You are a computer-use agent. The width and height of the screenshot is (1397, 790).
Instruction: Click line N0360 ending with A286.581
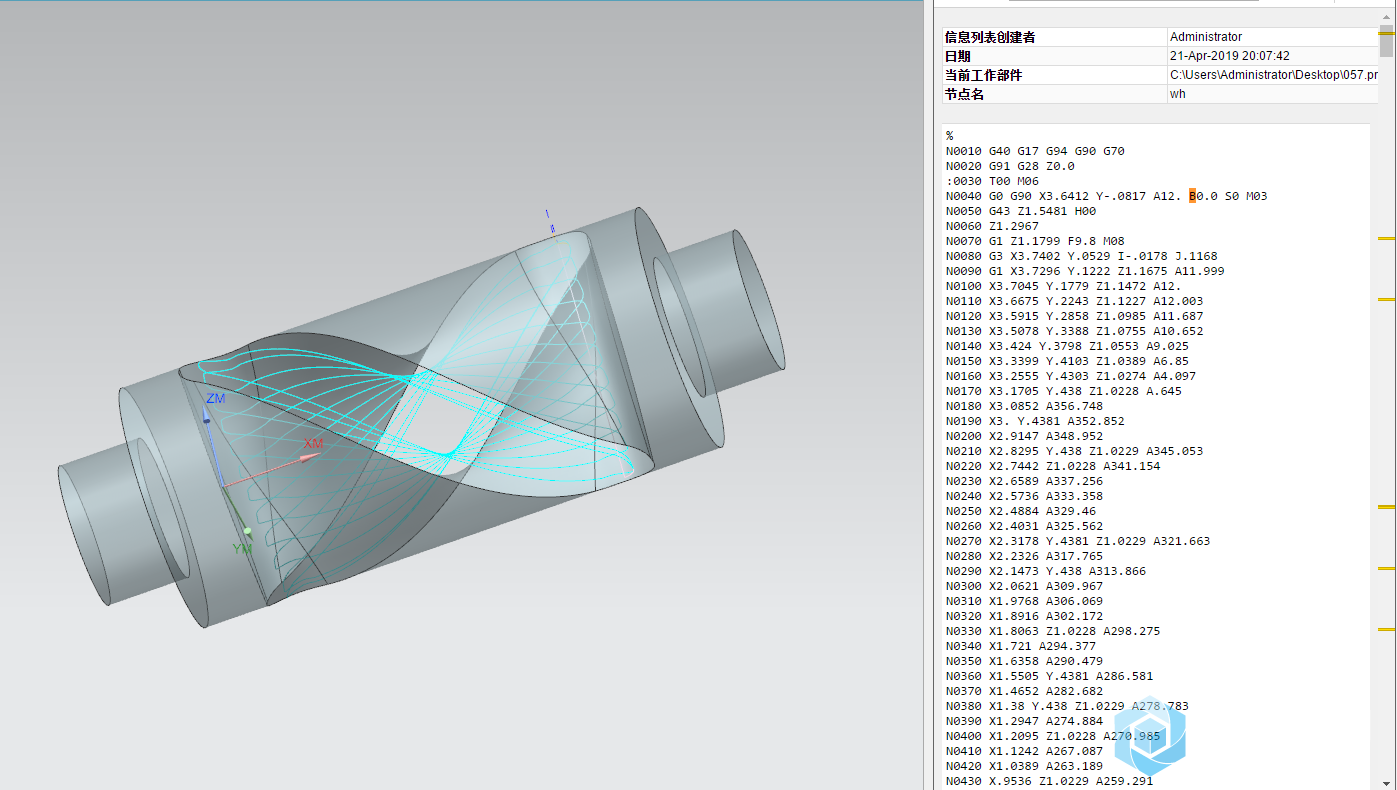tap(1049, 676)
